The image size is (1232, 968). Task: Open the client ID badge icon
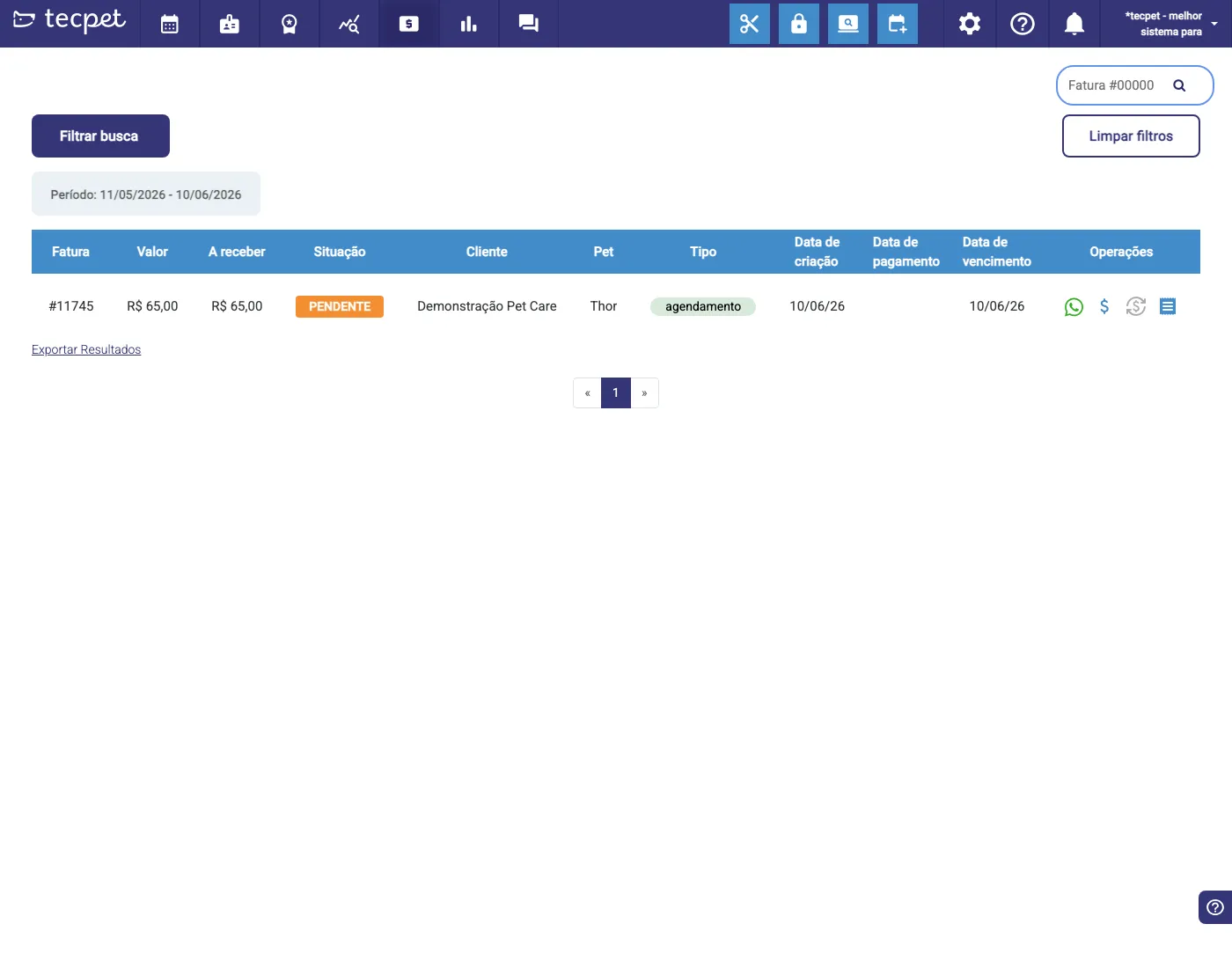click(230, 24)
